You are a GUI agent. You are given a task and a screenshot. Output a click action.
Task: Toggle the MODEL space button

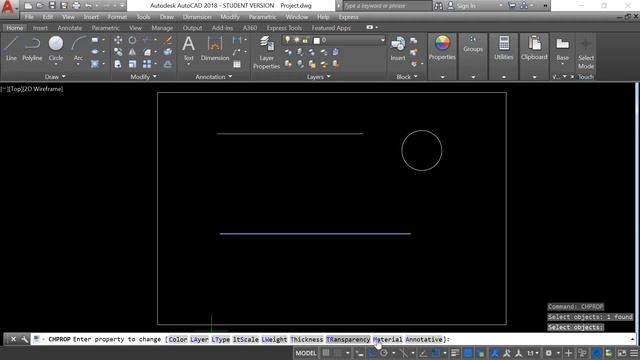tap(306, 353)
